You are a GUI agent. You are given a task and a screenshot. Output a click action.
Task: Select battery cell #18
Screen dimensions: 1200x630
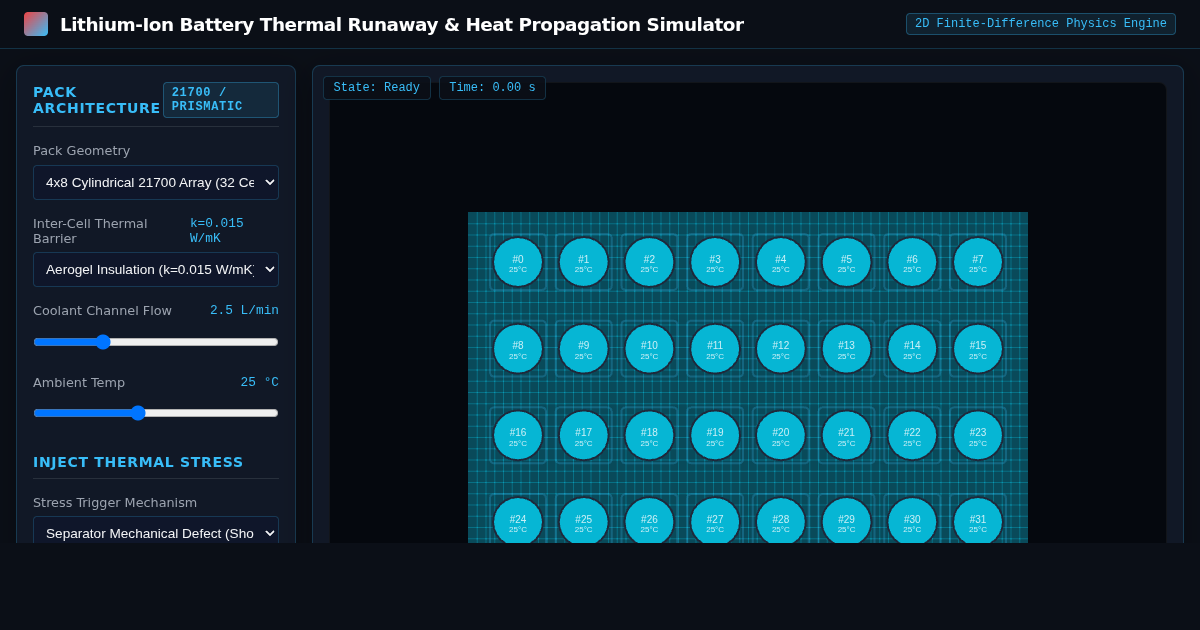[x=649, y=436]
